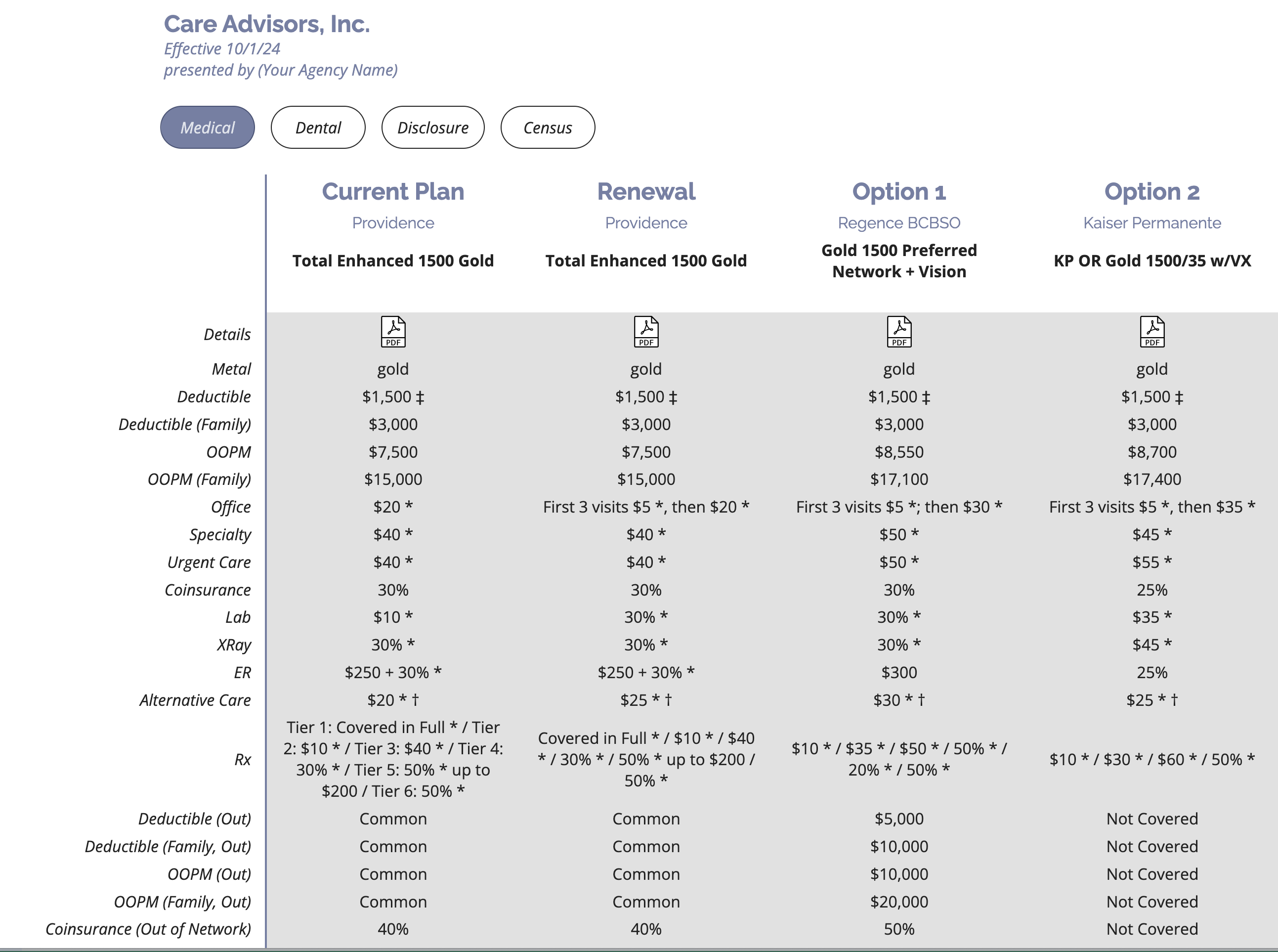This screenshot has height=952, width=1278.
Task: Click the Option 2 column heading
Action: pos(1152,192)
